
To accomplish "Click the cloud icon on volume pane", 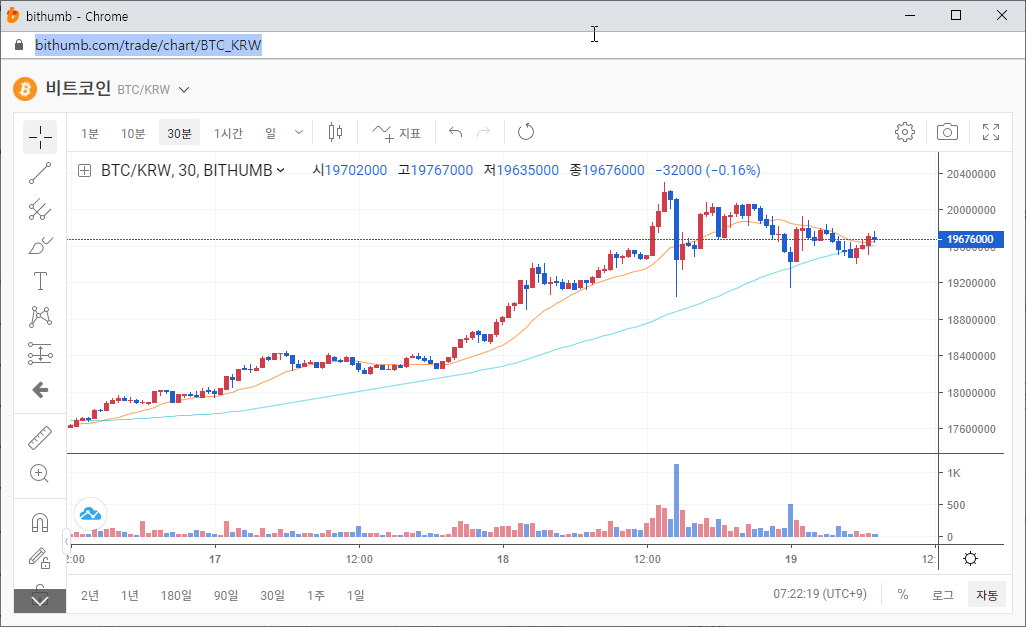I will [x=90, y=514].
